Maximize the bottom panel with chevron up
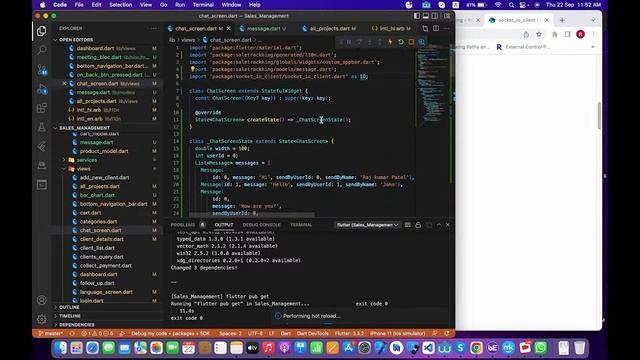Image resolution: width=640 pixels, height=360 pixels. 439,225
